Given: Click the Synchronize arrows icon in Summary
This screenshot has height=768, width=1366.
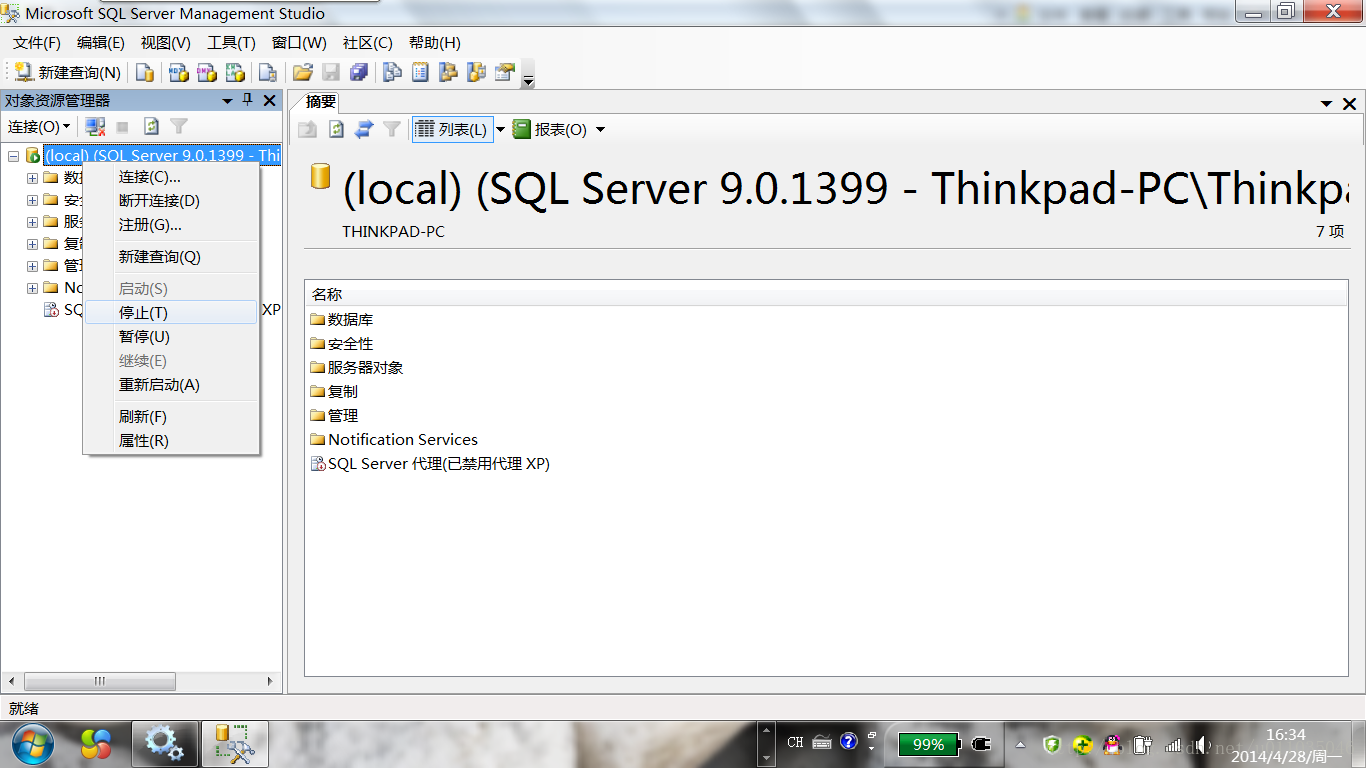Looking at the screenshot, I should (364, 129).
